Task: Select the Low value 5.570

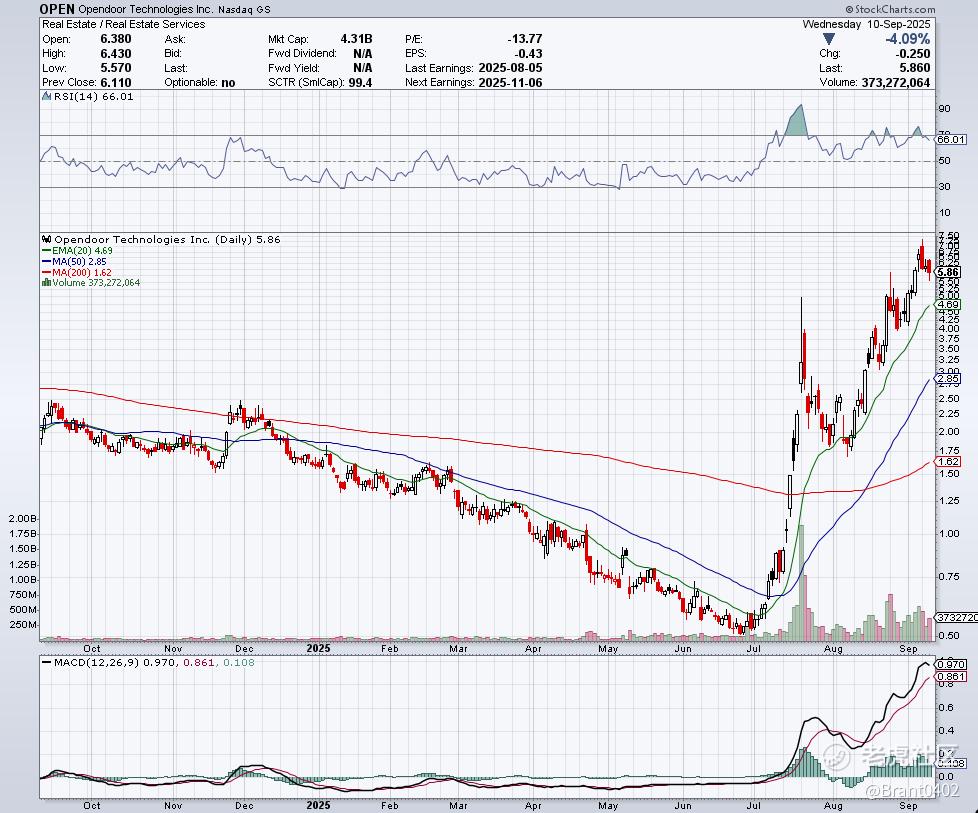Action: (x=116, y=68)
